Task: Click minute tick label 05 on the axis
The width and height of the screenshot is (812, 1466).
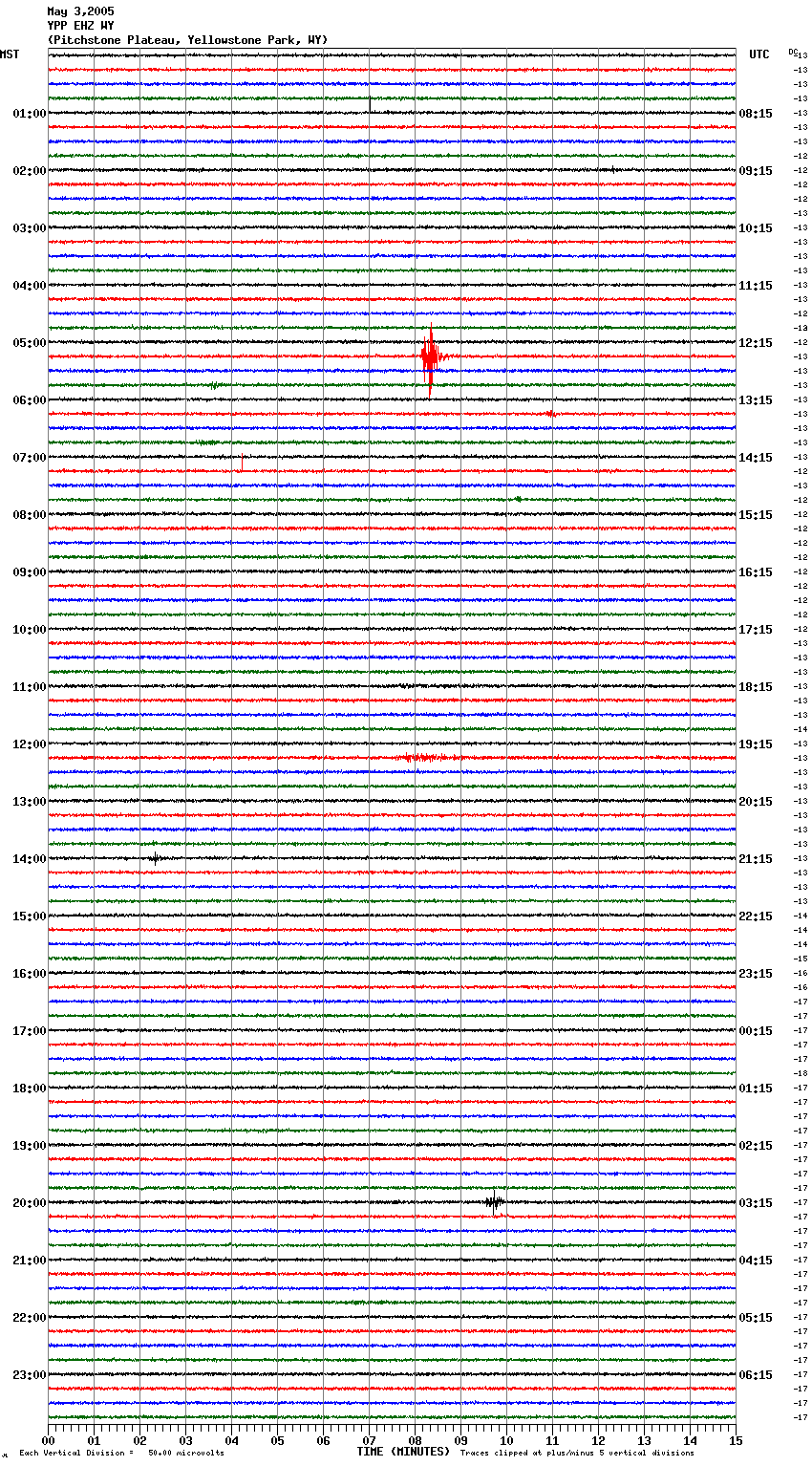Action: tap(277, 1440)
